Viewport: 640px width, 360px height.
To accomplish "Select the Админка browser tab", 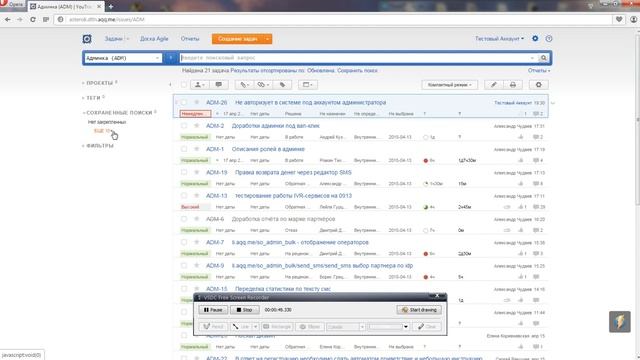I will click(x=65, y=7).
